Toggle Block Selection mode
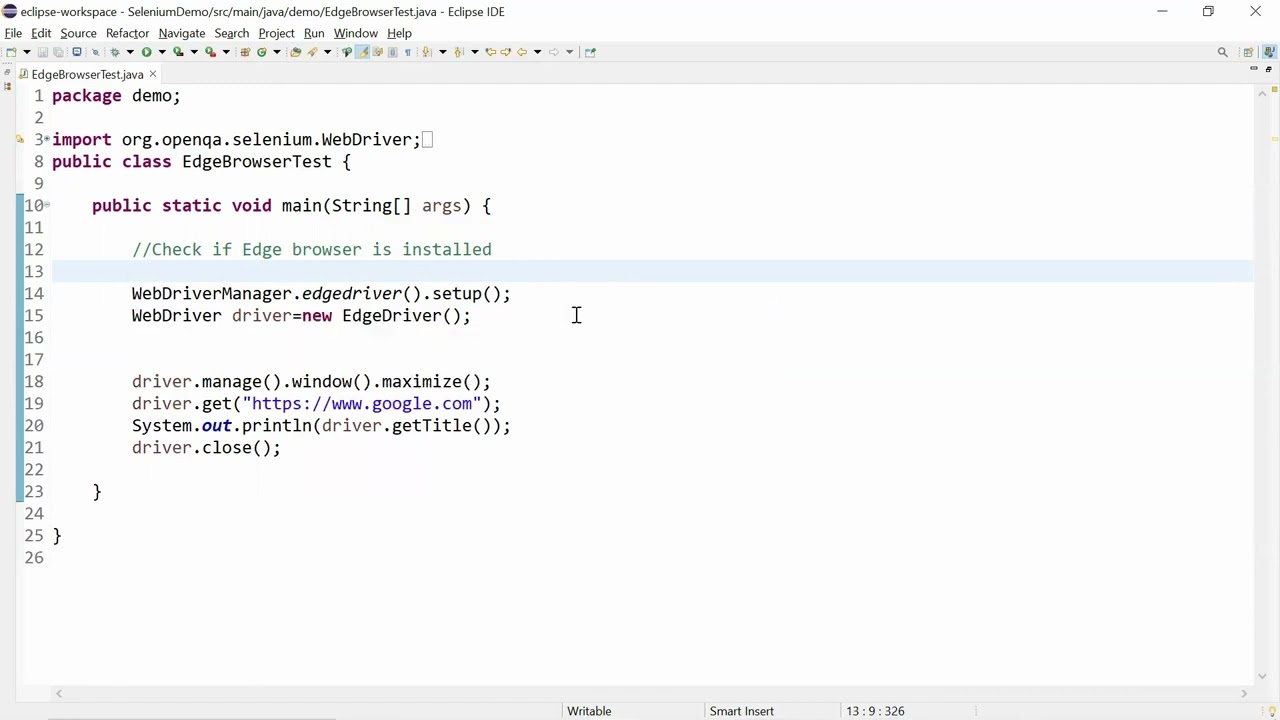Image resolution: width=1280 pixels, height=720 pixels. pyautogui.click(x=392, y=52)
